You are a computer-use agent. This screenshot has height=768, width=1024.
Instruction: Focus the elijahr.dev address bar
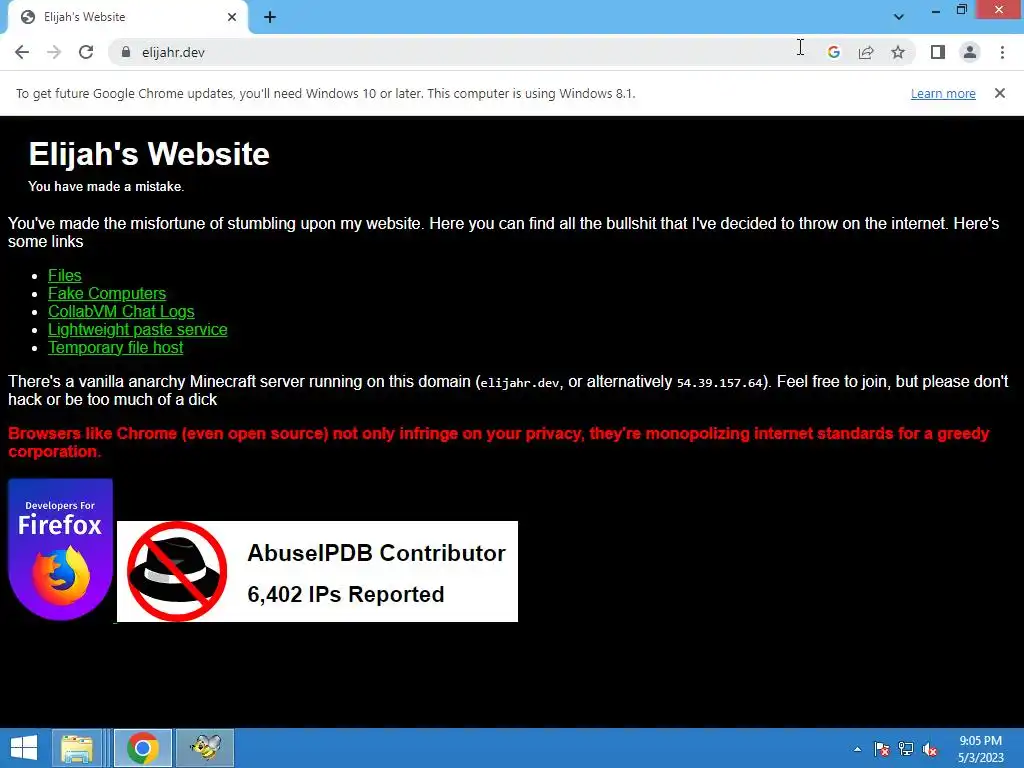pos(457,52)
